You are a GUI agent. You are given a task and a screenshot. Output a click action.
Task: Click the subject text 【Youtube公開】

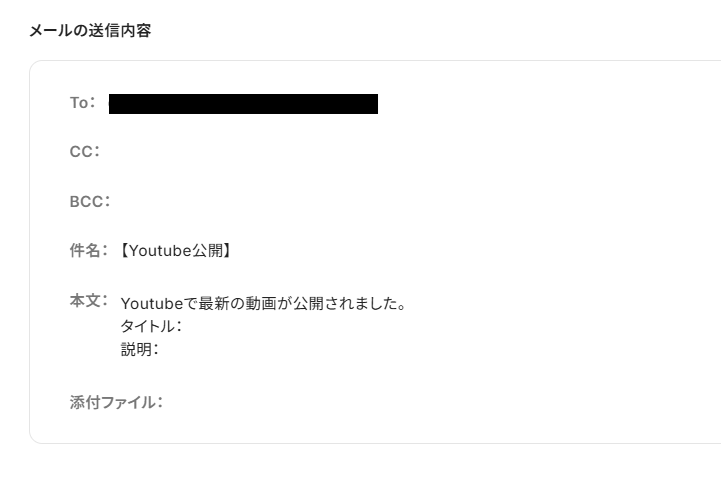coord(176,251)
